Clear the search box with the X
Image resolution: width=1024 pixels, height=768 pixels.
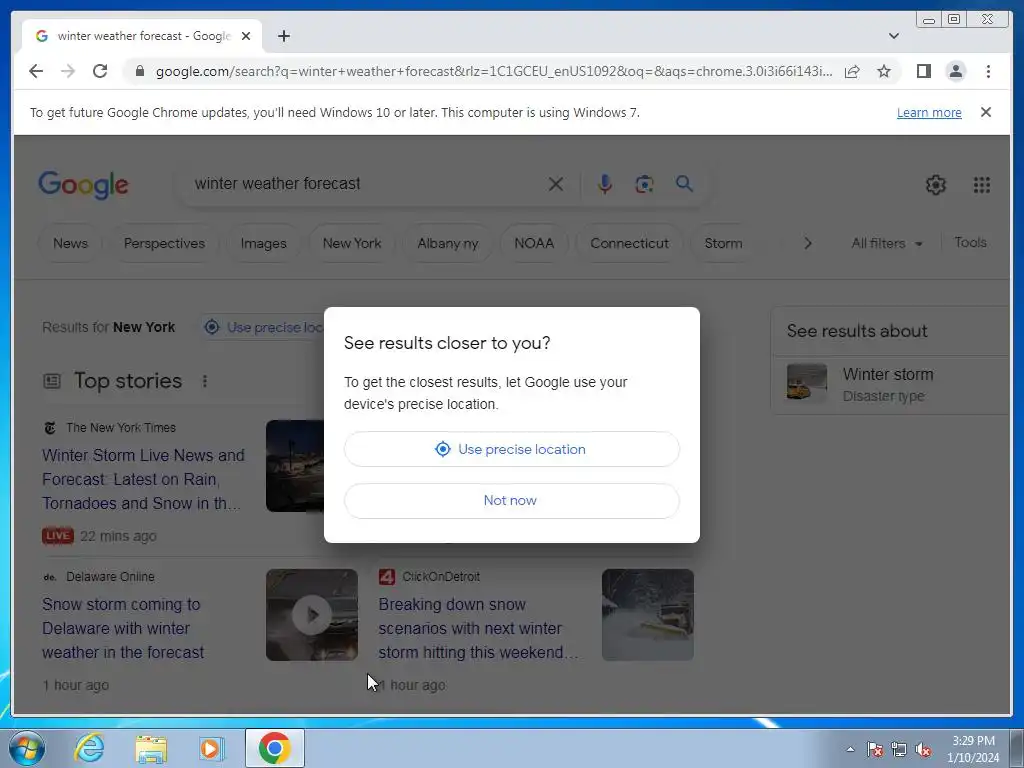coord(556,184)
